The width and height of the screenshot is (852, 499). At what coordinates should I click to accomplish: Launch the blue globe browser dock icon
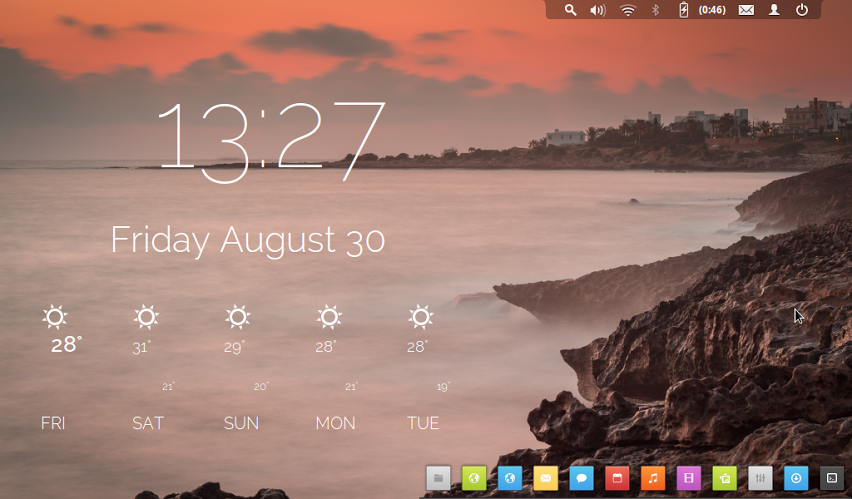pyautogui.click(x=510, y=478)
